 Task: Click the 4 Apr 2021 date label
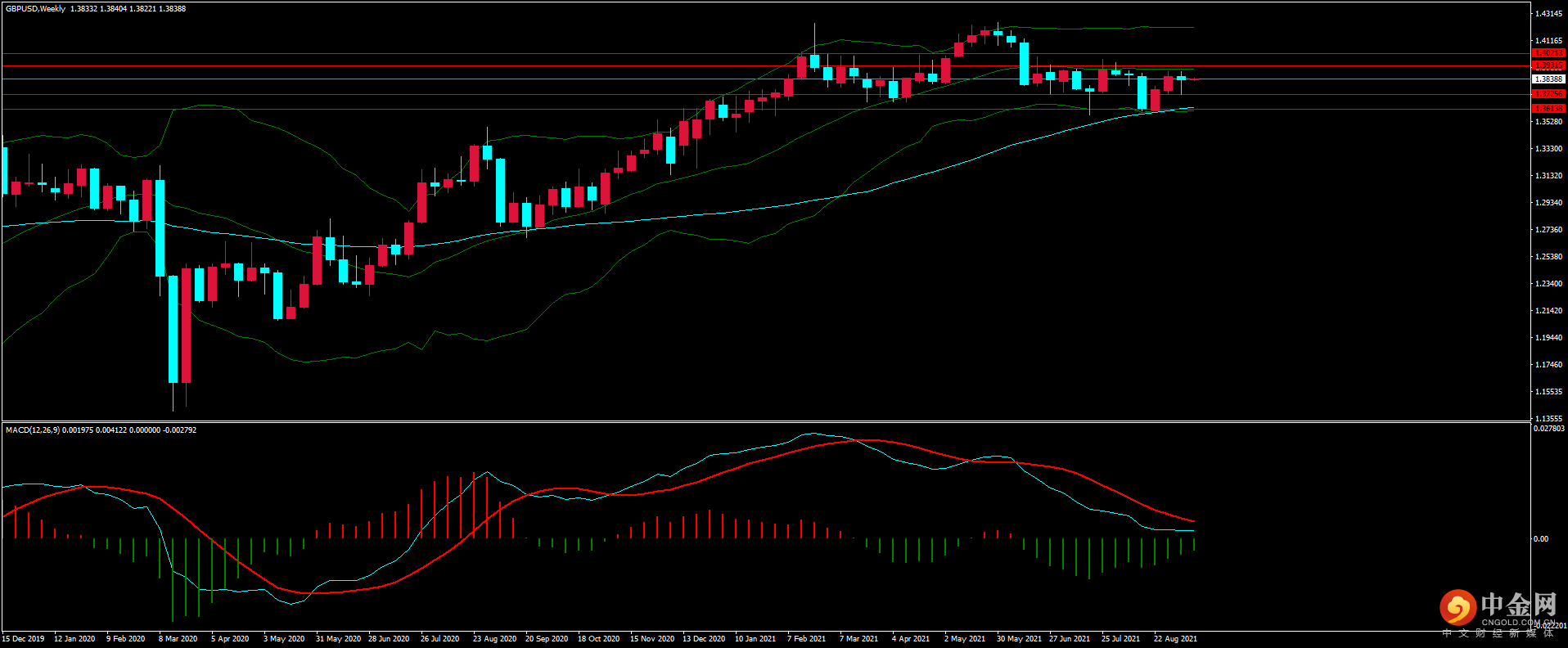[x=911, y=639]
